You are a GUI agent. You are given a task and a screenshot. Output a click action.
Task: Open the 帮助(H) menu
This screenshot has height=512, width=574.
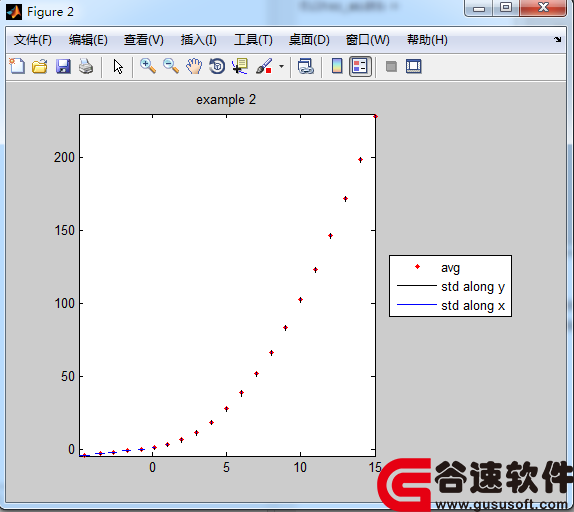coord(427,40)
